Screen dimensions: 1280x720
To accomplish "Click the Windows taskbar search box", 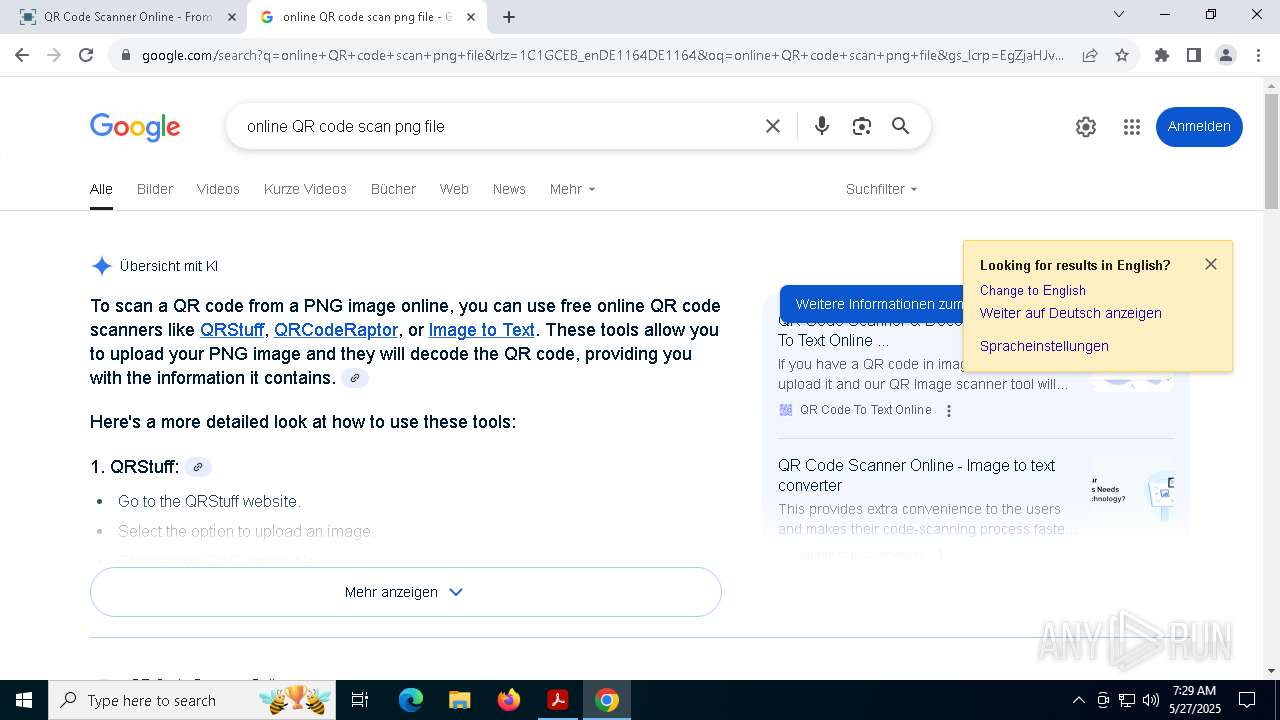I will (x=194, y=700).
